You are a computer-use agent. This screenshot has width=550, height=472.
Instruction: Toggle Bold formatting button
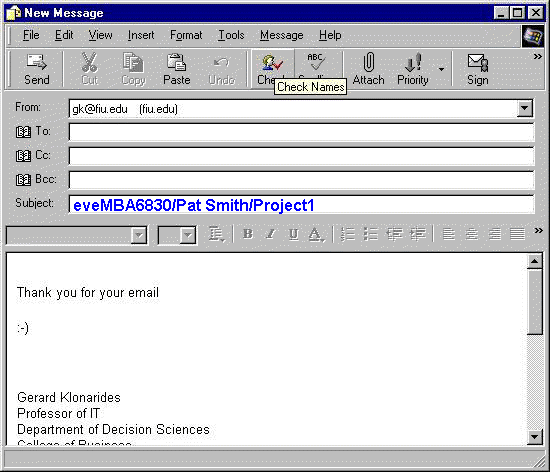point(248,234)
